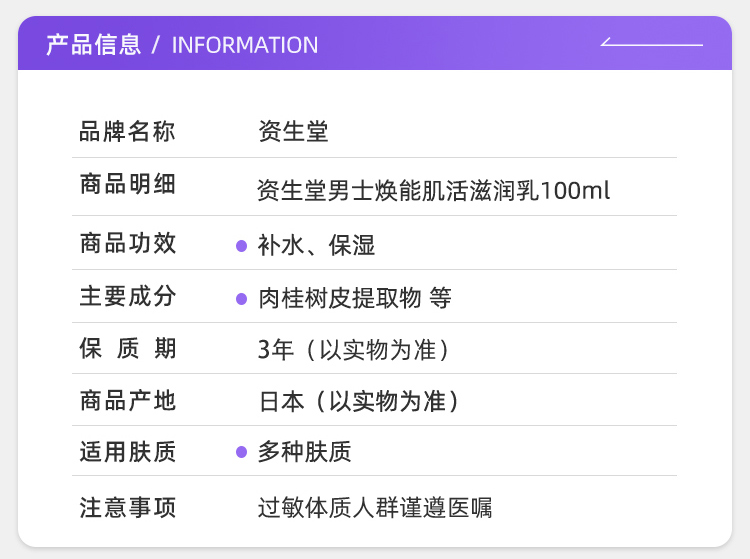Viewport: 750px width, 559px height.
Task: Click the 注意事项 row label
Action: coord(127,507)
